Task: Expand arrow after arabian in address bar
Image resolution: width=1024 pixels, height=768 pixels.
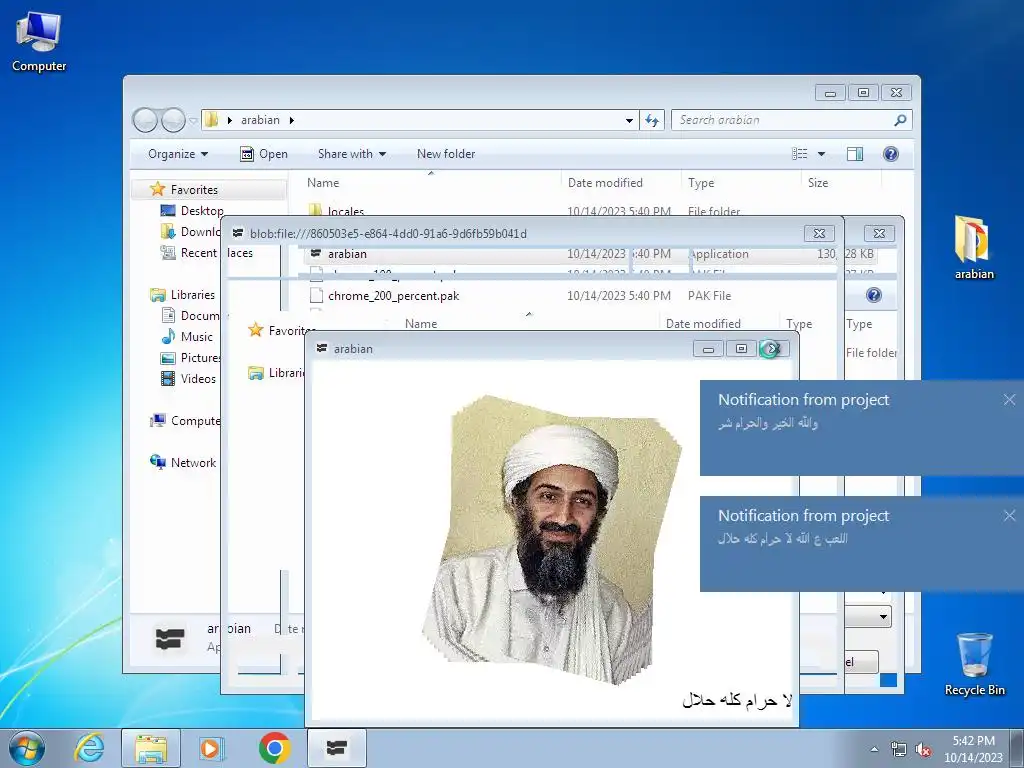Action: (291, 120)
